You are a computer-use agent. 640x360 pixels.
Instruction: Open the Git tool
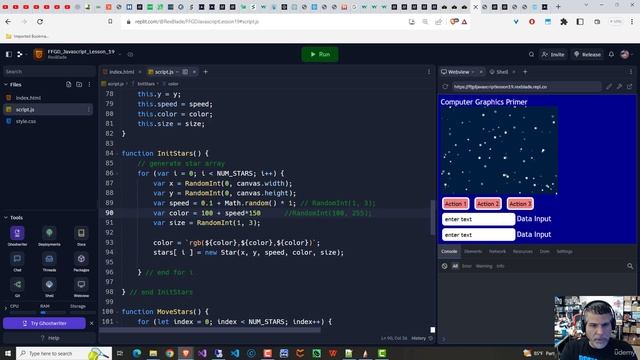[17, 288]
